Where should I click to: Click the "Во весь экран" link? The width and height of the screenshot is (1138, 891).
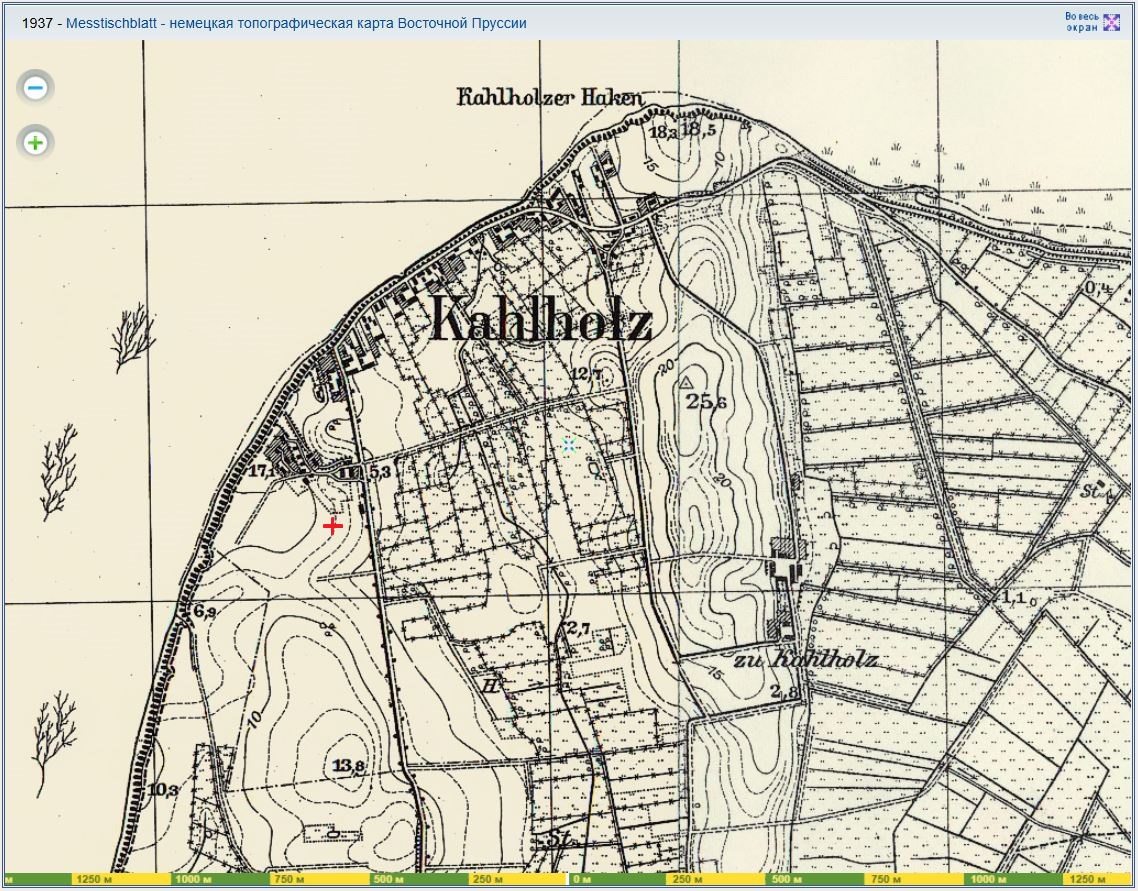pyautogui.click(x=1081, y=23)
